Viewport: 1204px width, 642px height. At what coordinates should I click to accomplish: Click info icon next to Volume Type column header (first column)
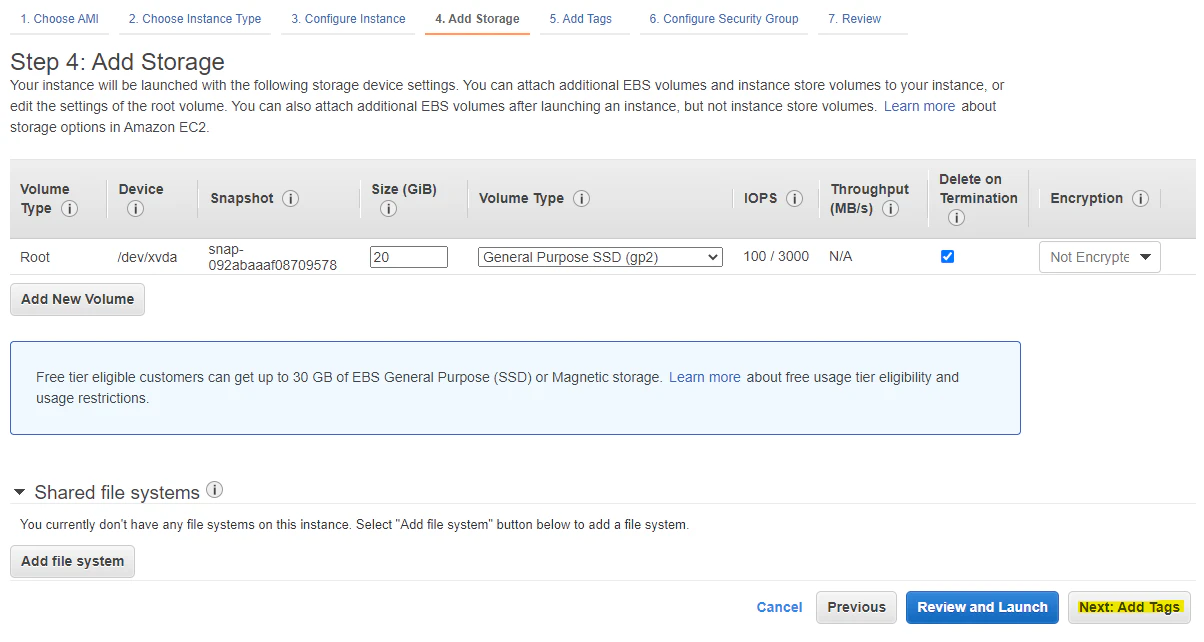tap(69, 208)
